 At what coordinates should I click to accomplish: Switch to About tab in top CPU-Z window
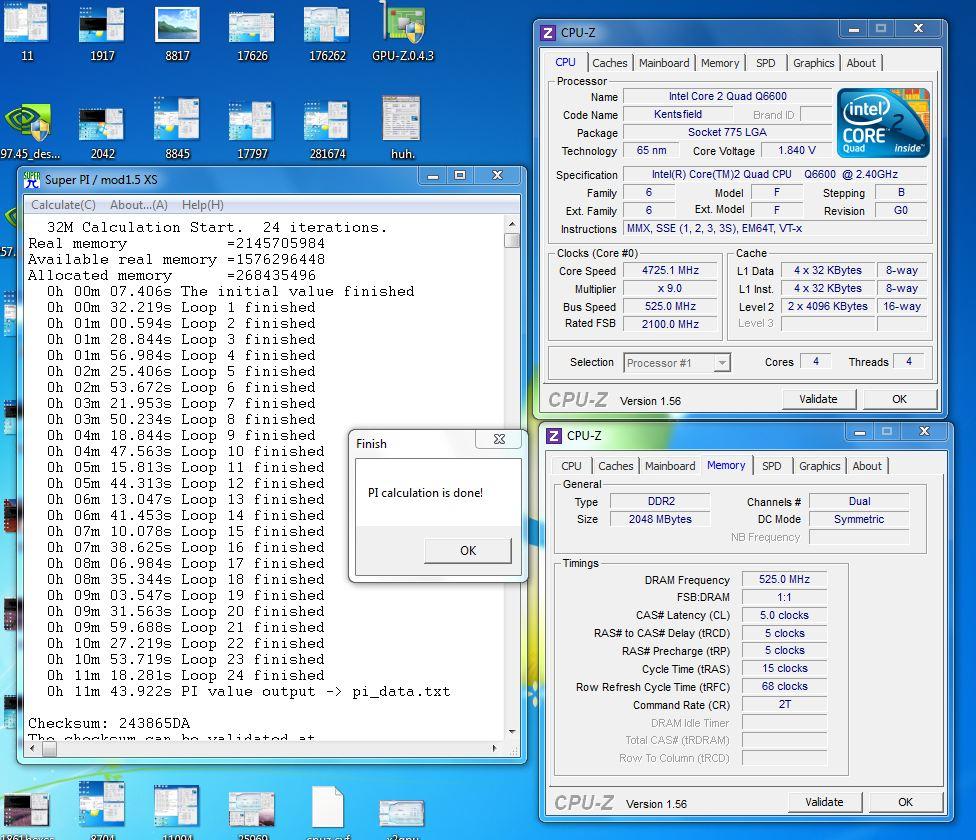[861, 63]
